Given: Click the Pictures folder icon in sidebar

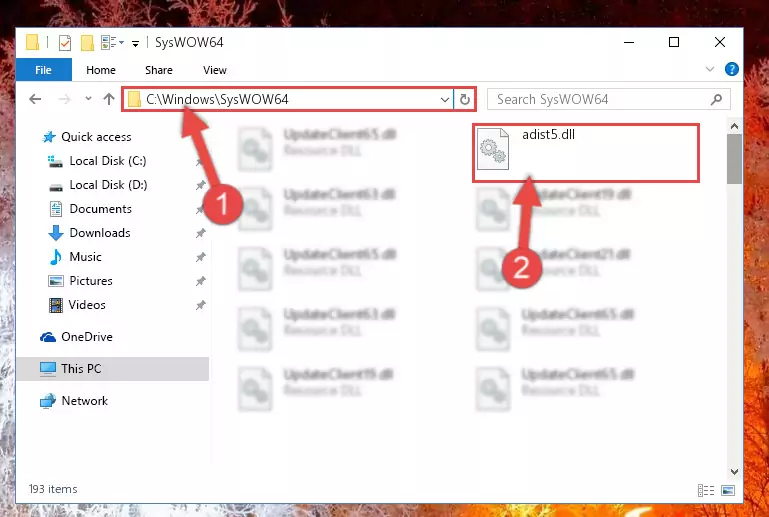Looking at the screenshot, I should pyautogui.click(x=56, y=281).
